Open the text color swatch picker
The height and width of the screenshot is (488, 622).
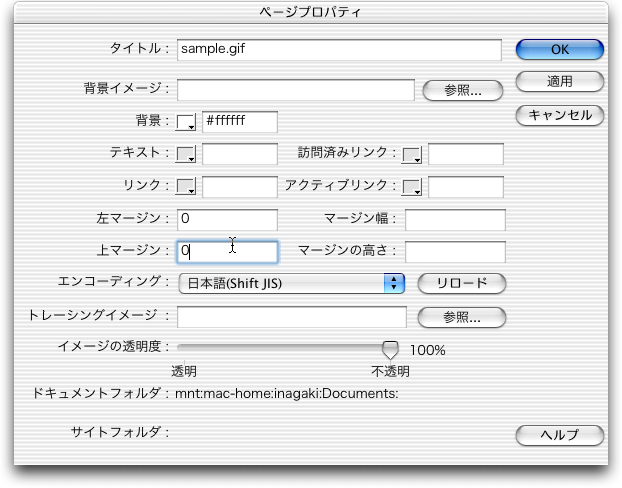pyautogui.click(x=187, y=154)
